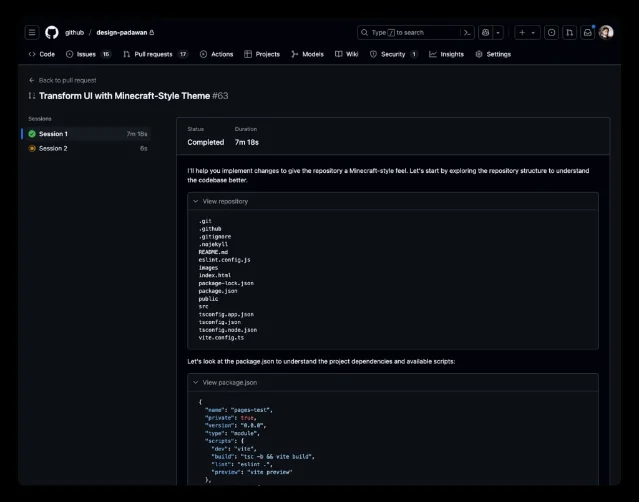
Task: Open pull requests icon in header
Action: 569,33
